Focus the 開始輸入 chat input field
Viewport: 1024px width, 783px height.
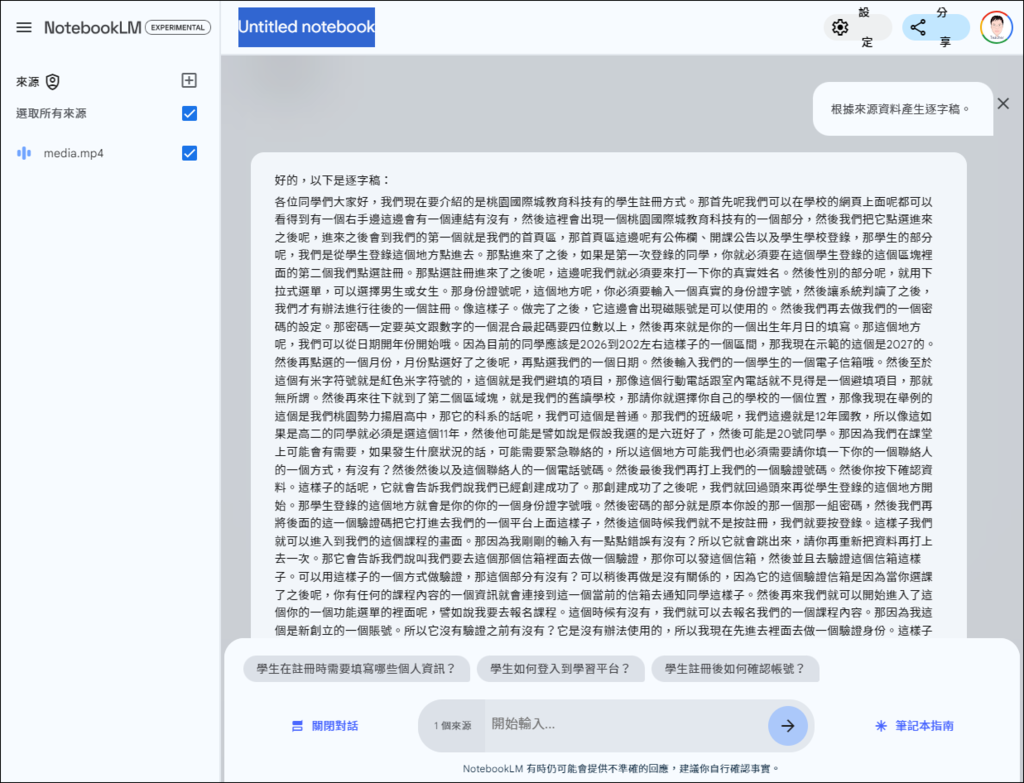pos(626,724)
